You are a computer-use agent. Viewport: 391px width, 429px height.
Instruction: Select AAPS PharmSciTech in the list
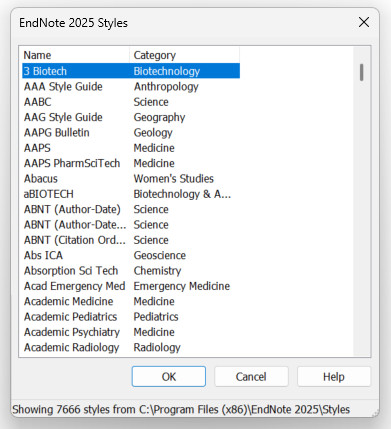point(131,163)
